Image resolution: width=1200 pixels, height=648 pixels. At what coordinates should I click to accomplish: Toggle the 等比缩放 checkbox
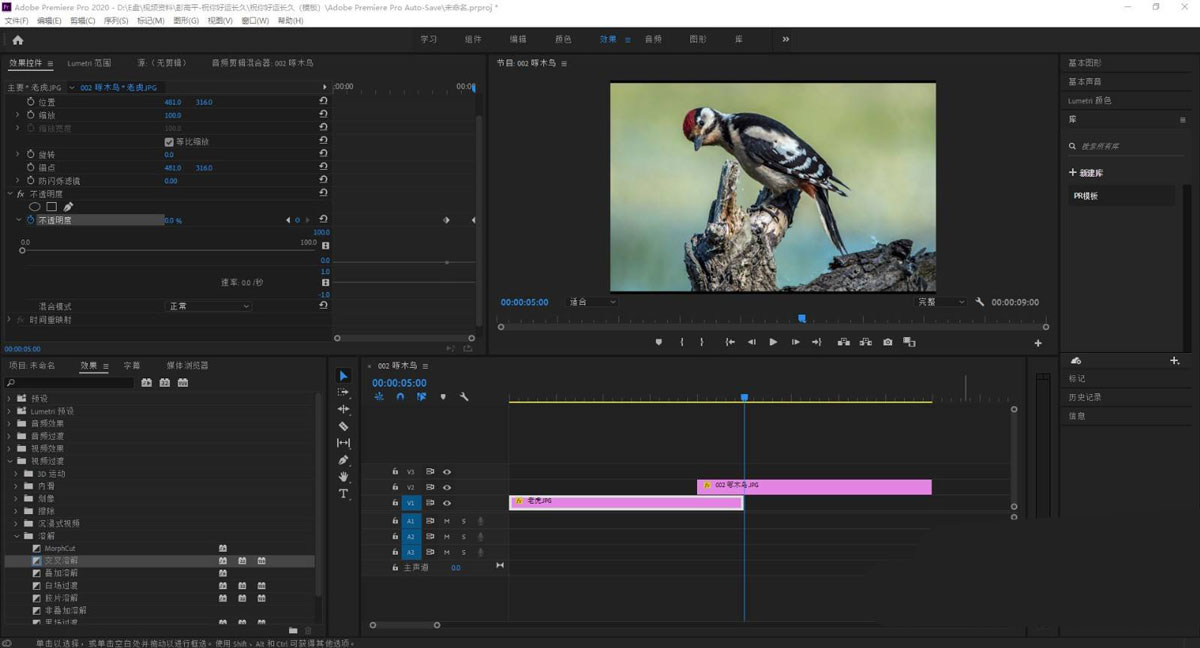[x=169, y=142]
